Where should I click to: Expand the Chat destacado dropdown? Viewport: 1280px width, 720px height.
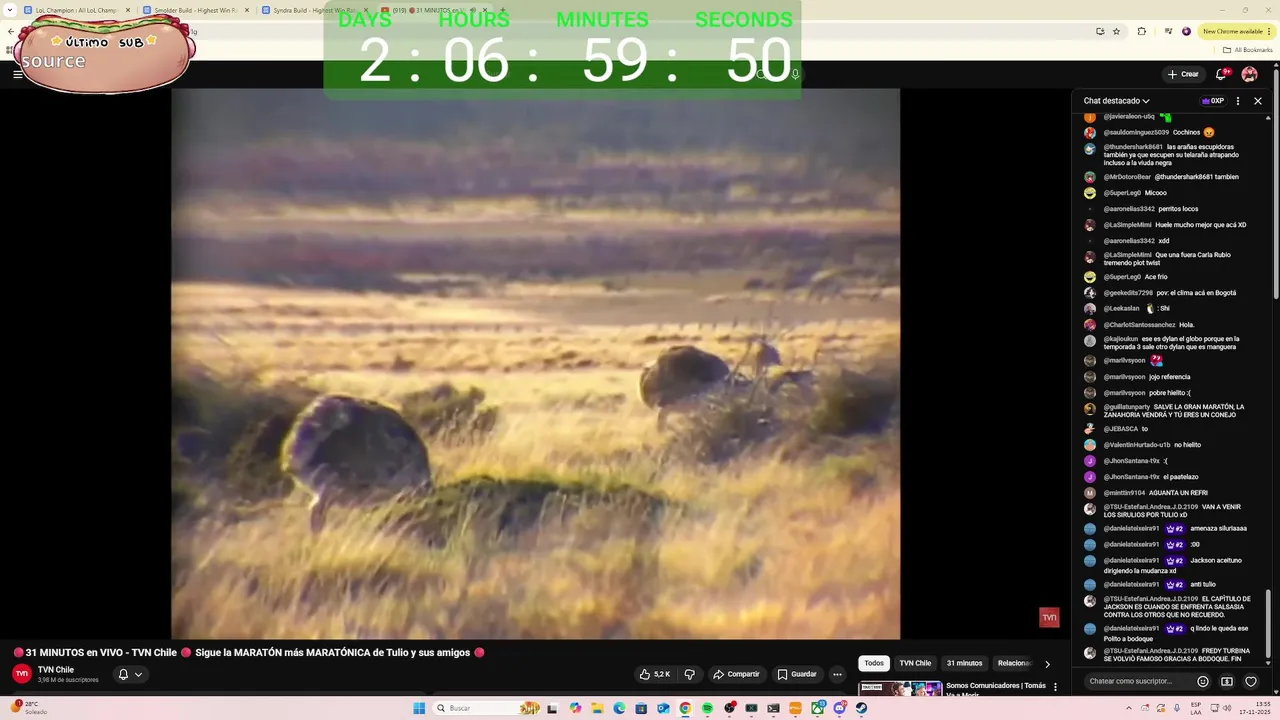pos(1117,101)
